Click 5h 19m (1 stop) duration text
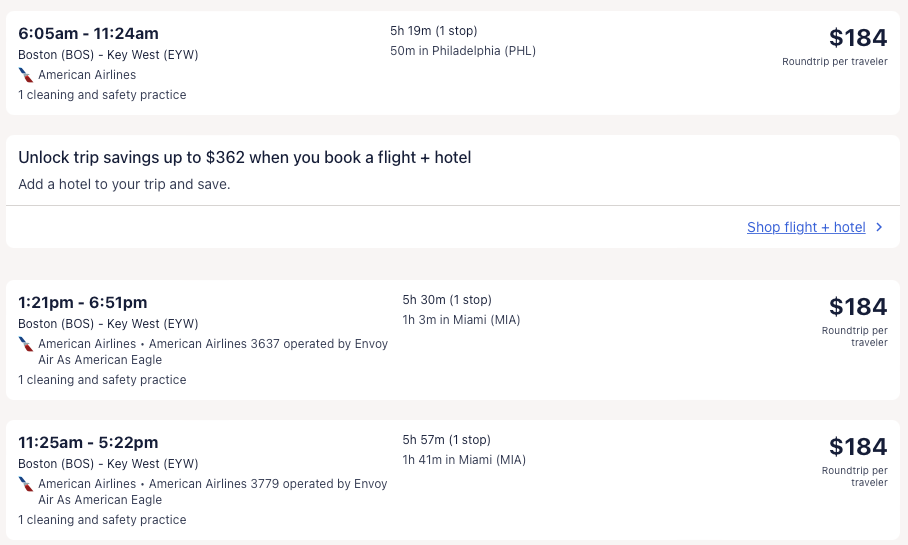Screen dimensions: 908x545 coord(433,31)
